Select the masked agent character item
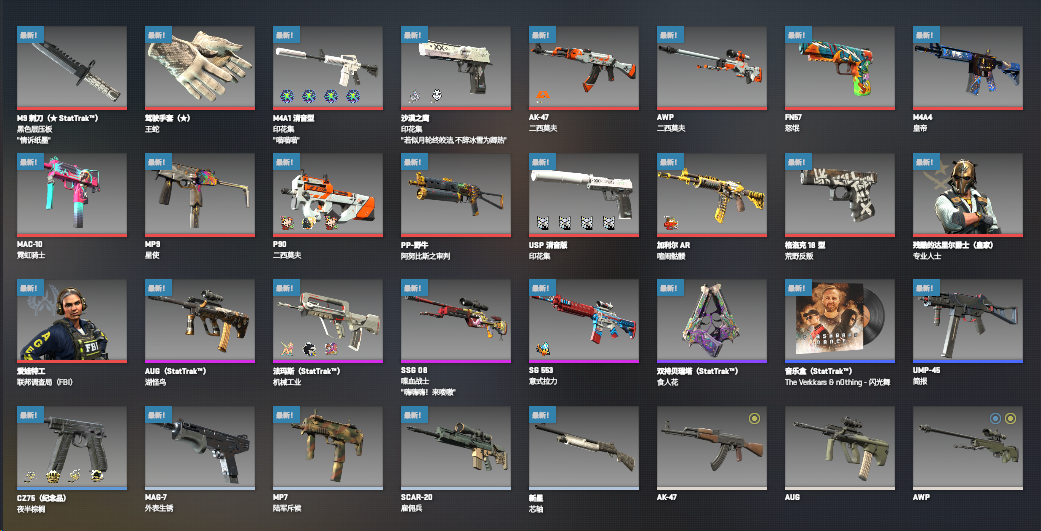Screen dimensions: 1041x531 pyautogui.click(x=968, y=195)
